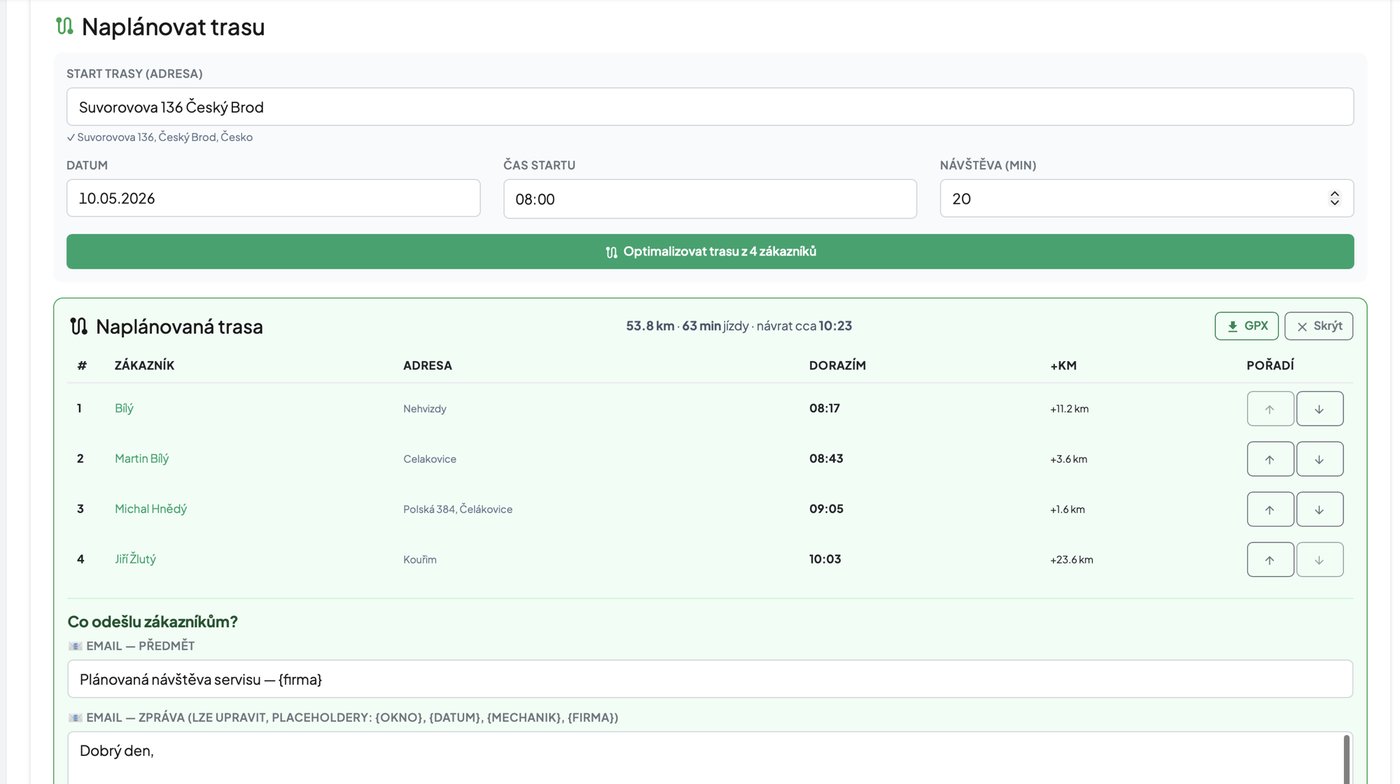This screenshot has height=784, width=1400.
Task: Edit the route start address field
Action: pyautogui.click(x=710, y=107)
